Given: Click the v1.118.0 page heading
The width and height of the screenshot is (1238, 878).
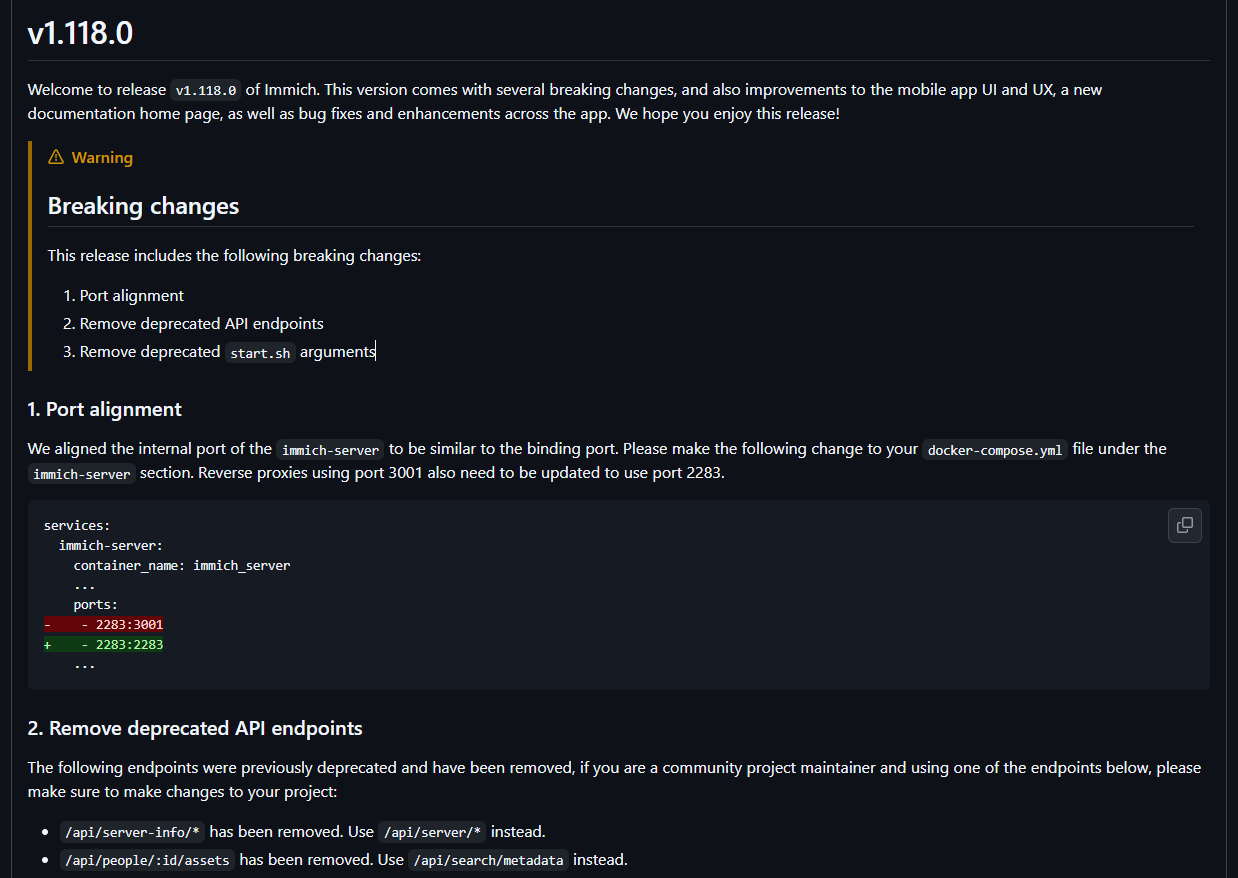Looking at the screenshot, I should point(81,33).
